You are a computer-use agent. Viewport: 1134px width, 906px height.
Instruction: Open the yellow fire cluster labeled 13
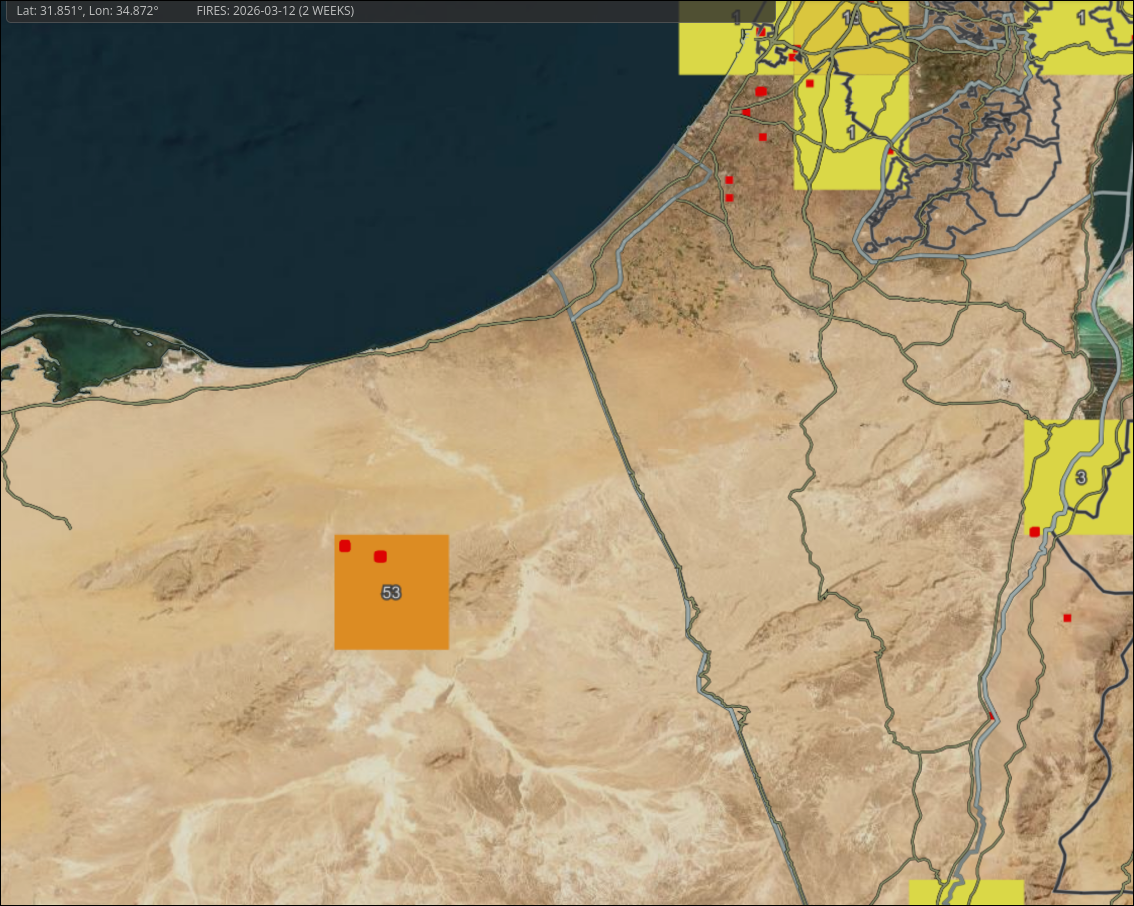click(851, 37)
